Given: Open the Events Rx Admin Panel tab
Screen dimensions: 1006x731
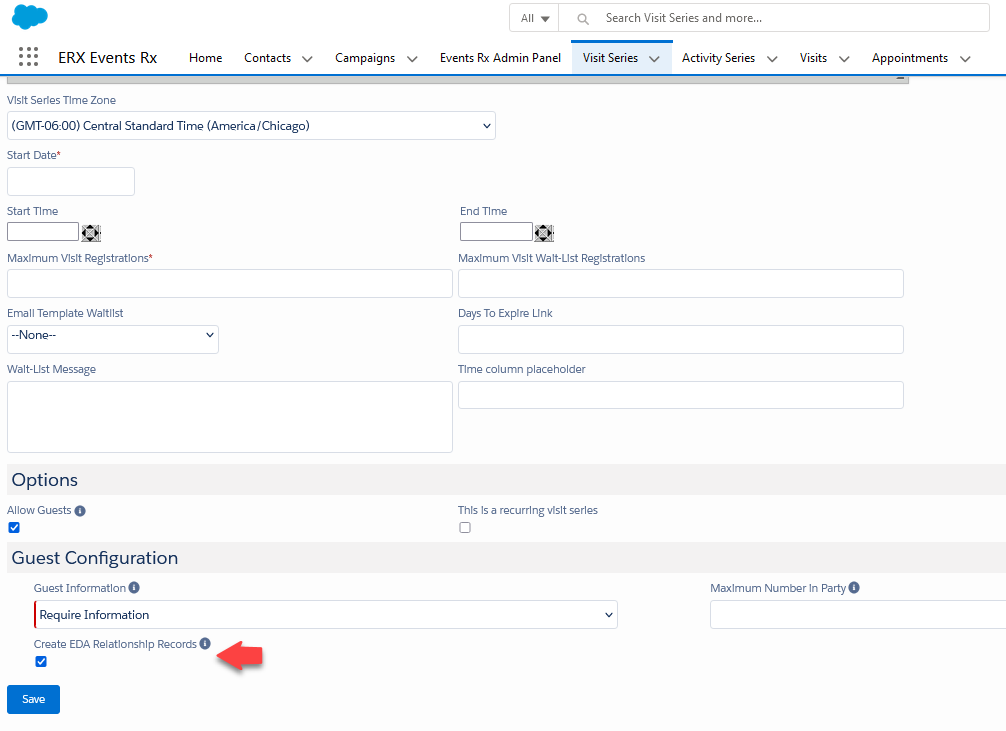Looking at the screenshot, I should coord(500,58).
